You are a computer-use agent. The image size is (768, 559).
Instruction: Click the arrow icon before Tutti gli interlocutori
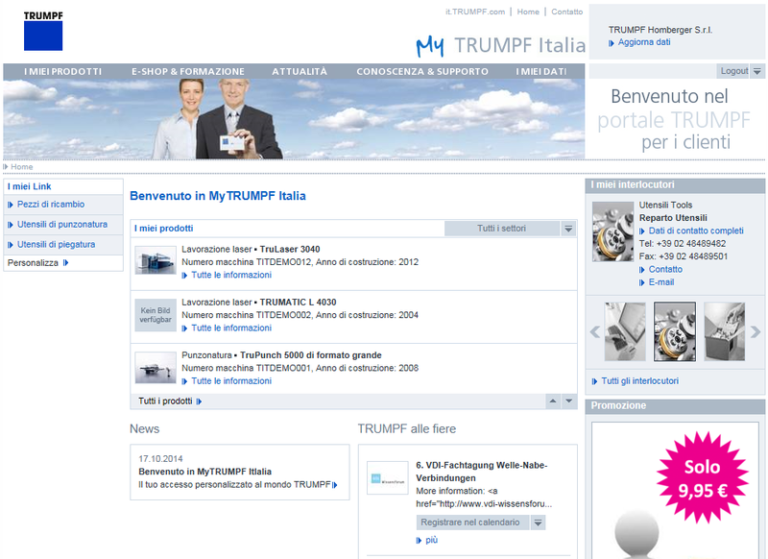coord(595,381)
